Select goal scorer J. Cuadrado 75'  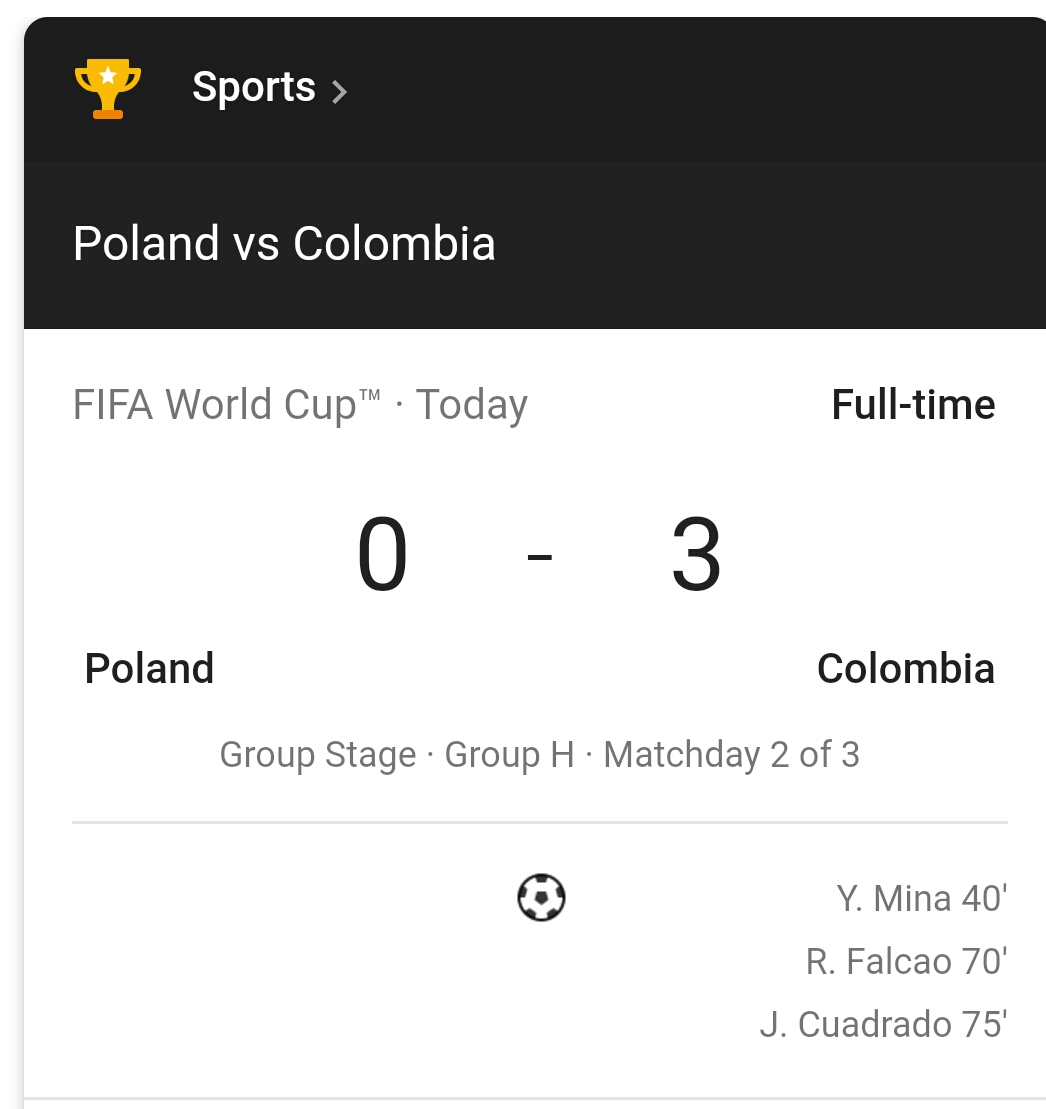pyautogui.click(x=882, y=1024)
